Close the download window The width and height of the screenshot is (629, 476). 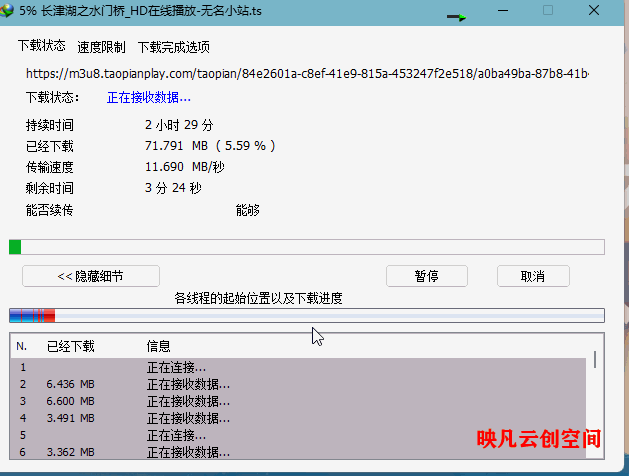click(x=594, y=10)
